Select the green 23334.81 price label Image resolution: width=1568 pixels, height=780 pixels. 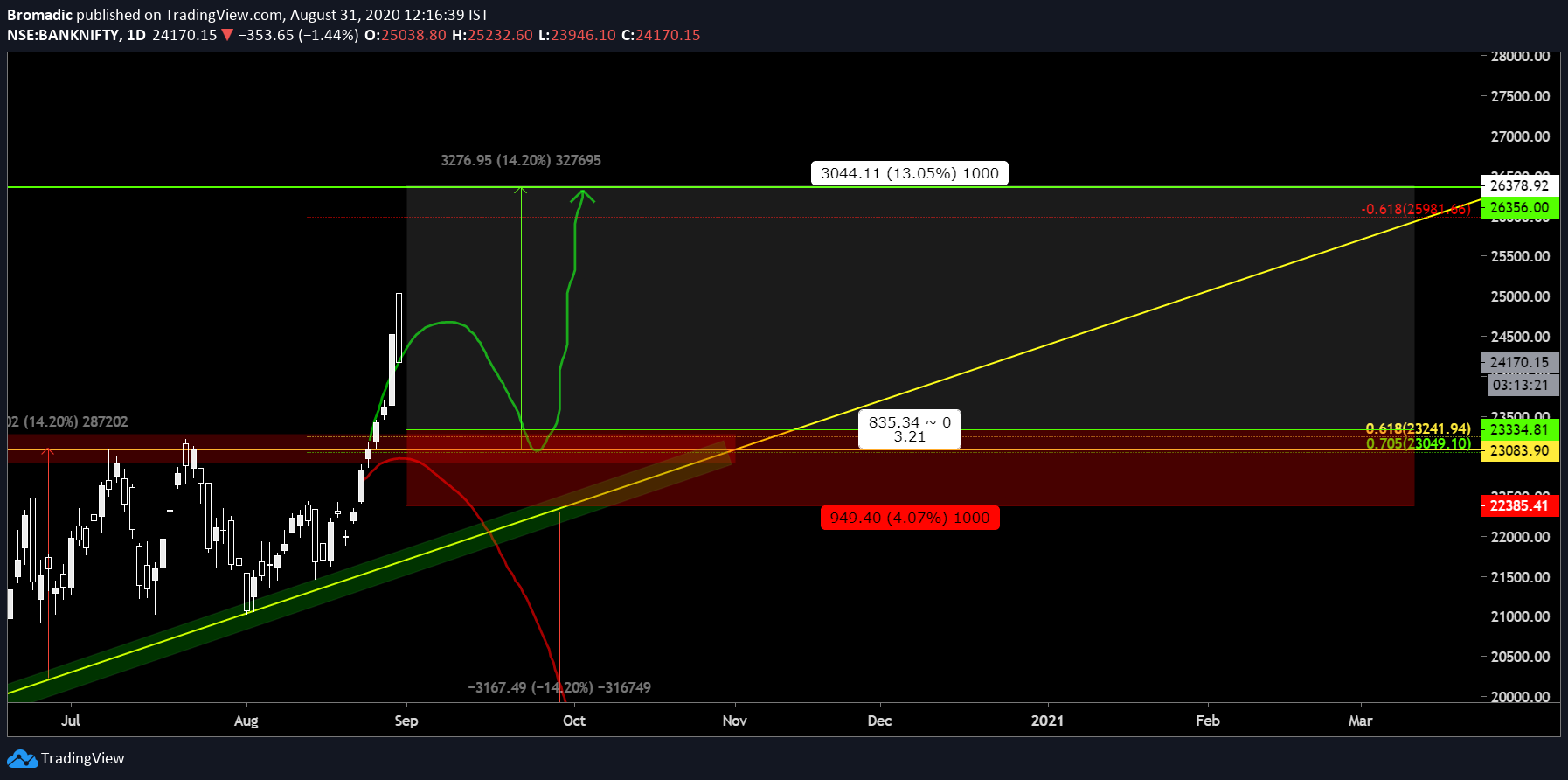[x=1520, y=429]
